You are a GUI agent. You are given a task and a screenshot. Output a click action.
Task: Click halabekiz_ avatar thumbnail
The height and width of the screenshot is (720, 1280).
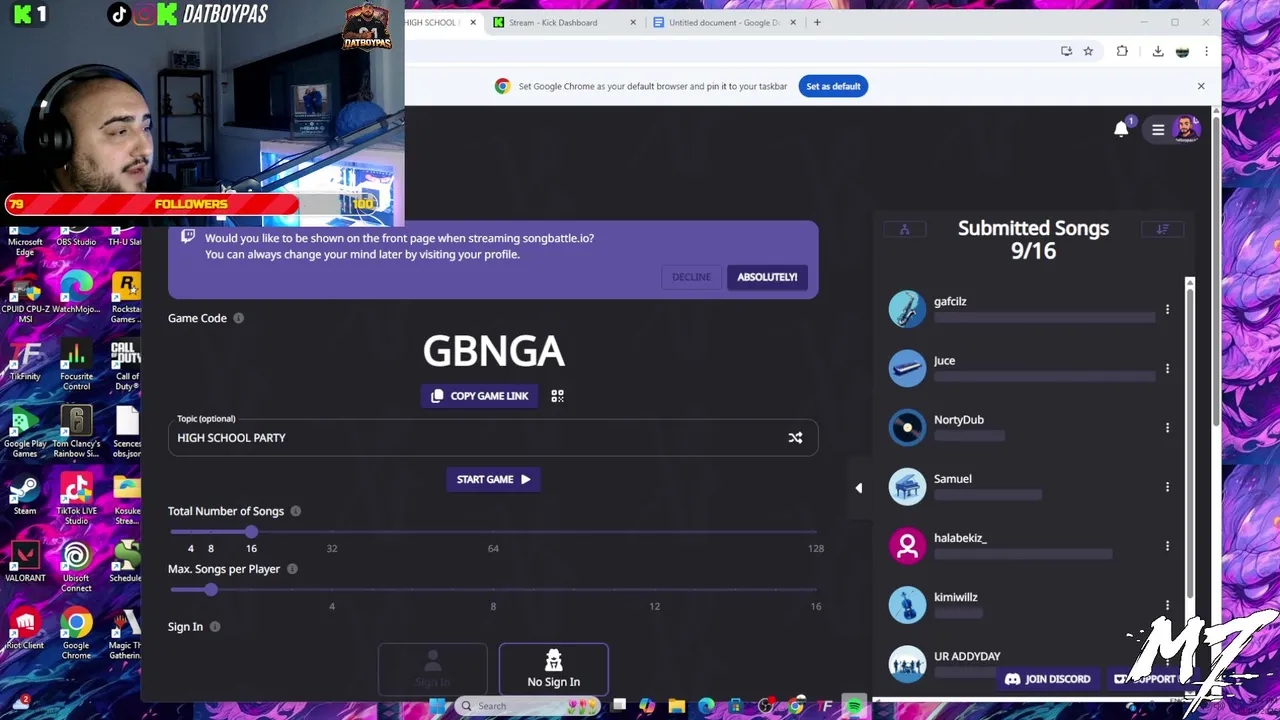point(907,546)
